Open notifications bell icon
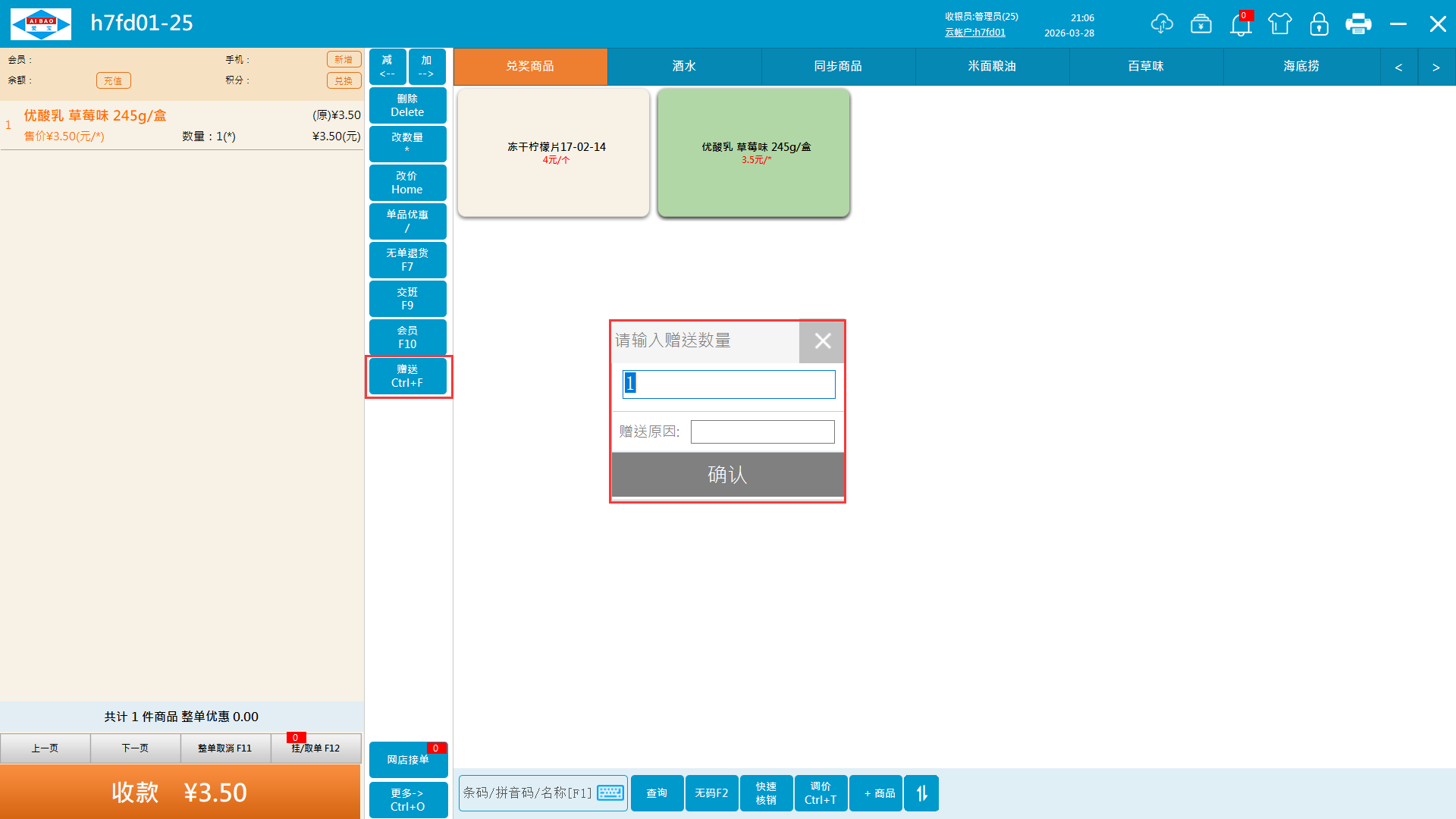The width and height of the screenshot is (1456, 819). click(x=1241, y=24)
